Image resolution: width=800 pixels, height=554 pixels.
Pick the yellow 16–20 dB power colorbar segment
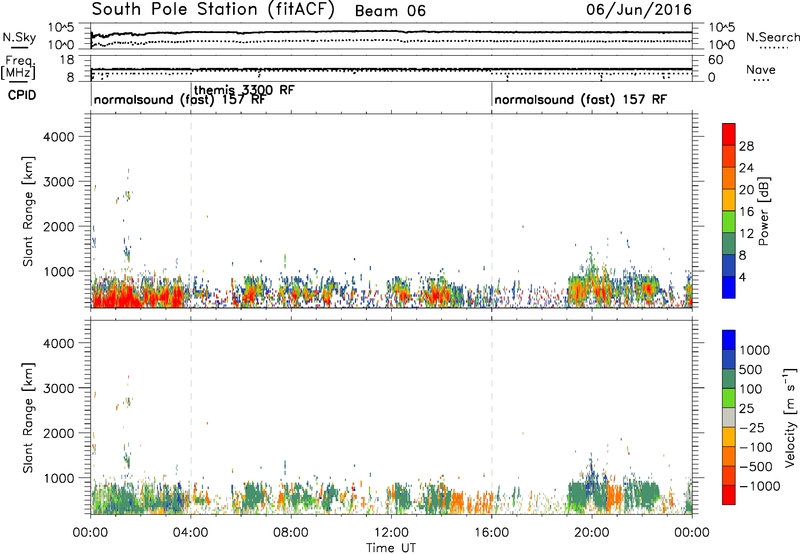pyautogui.click(x=729, y=200)
